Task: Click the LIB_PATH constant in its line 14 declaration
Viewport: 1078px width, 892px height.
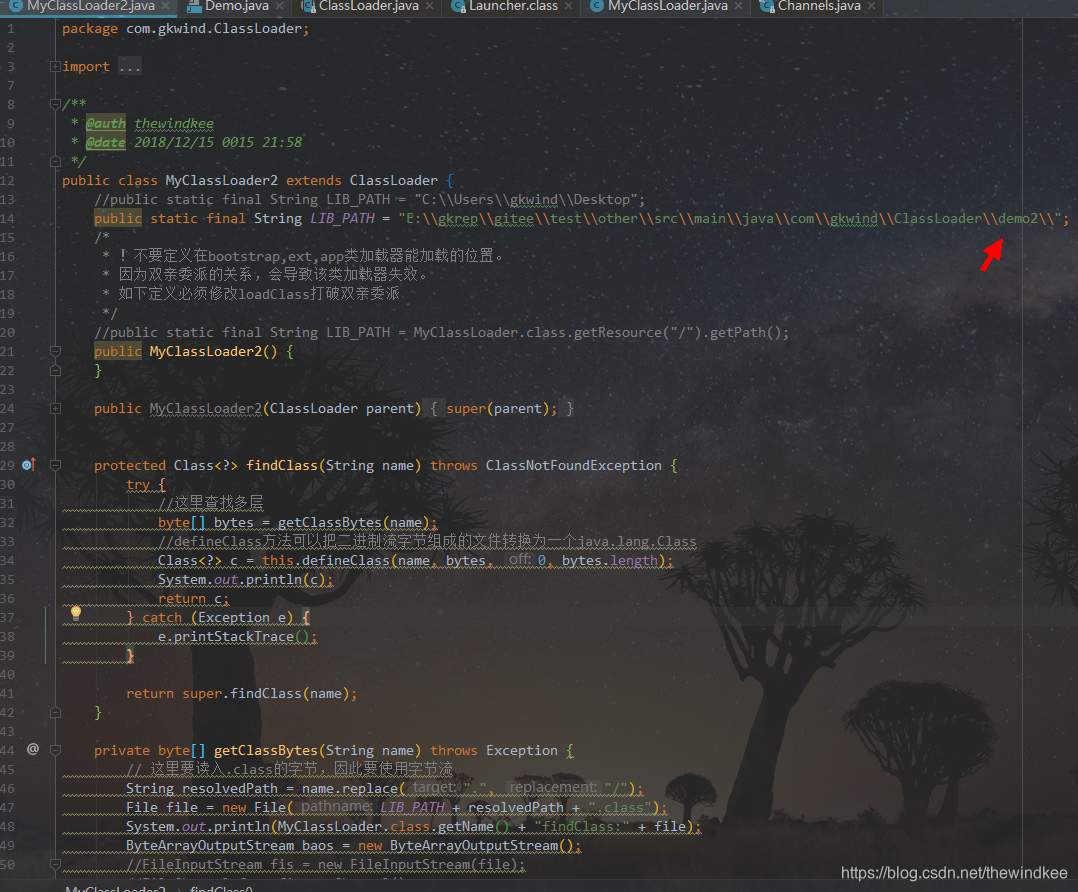Action: pos(342,219)
